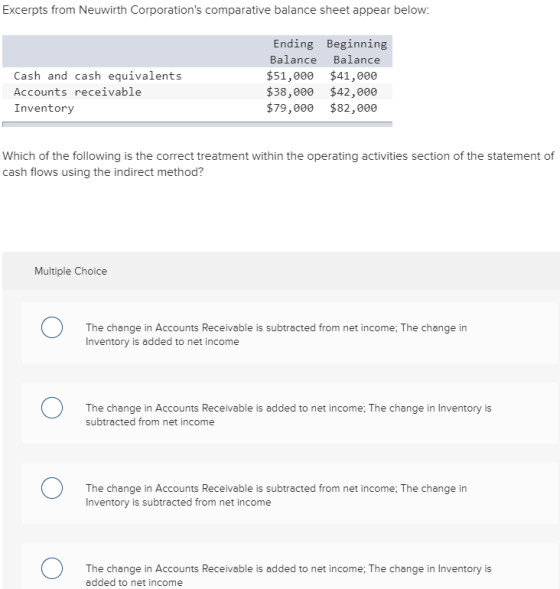Click the $82,000 beginning inventory cell

(x=353, y=108)
